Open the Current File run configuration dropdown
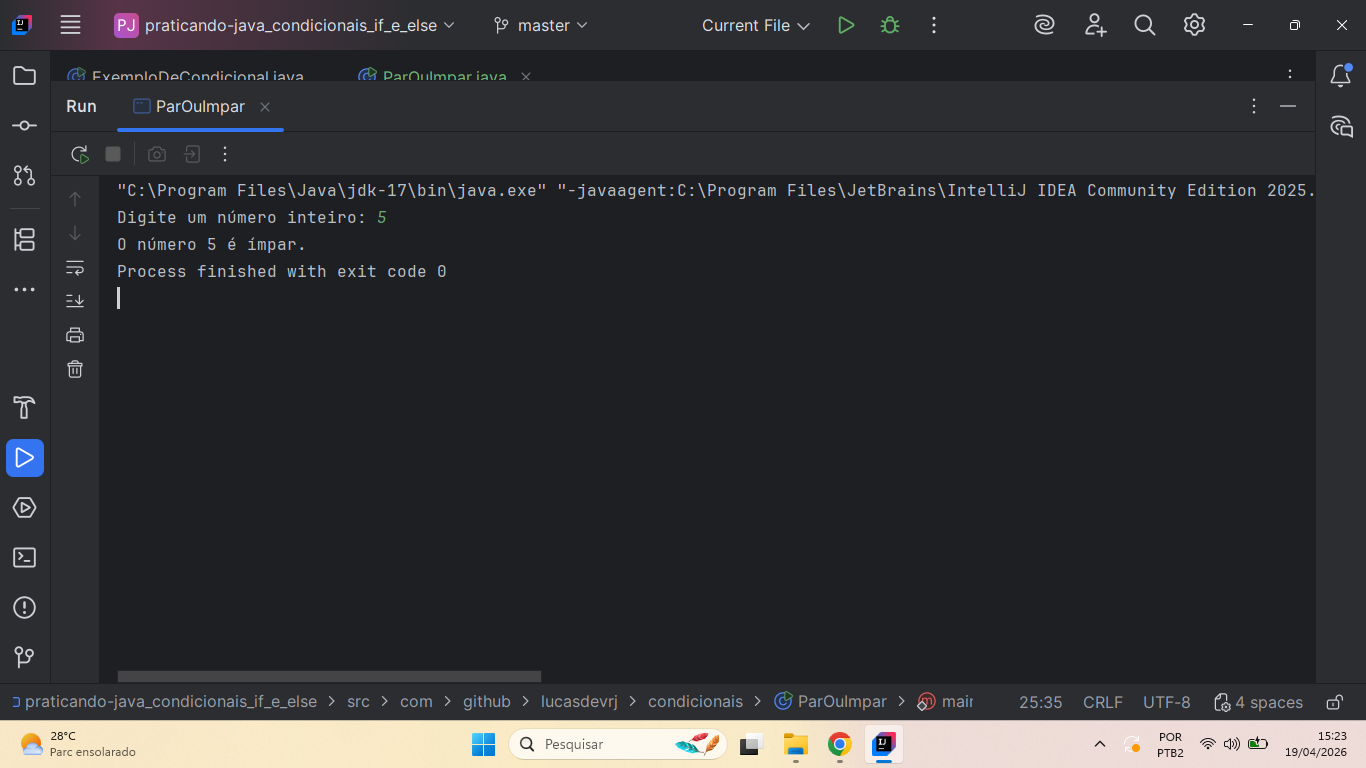 point(756,25)
